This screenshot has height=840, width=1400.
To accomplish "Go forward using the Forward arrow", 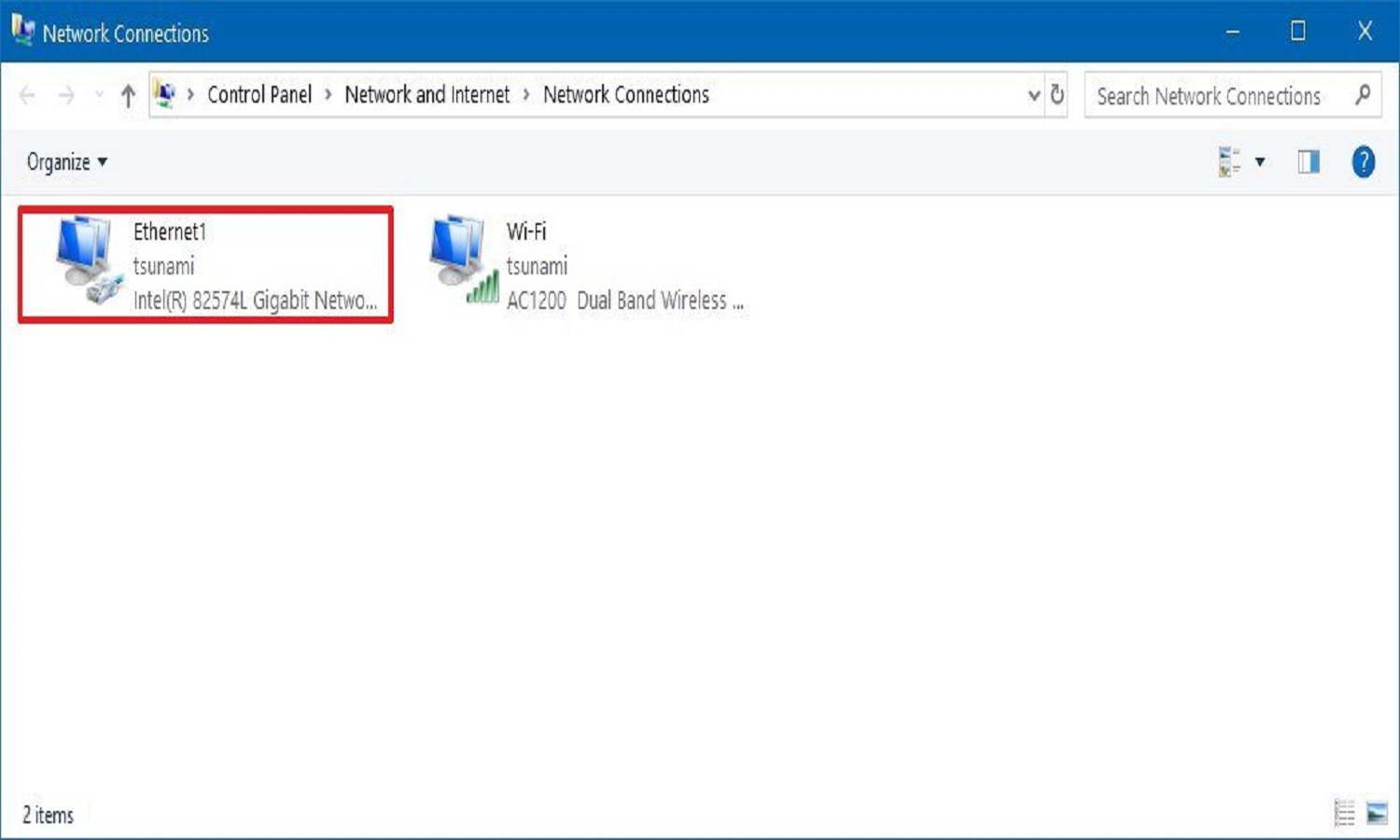I will tap(65, 95).
